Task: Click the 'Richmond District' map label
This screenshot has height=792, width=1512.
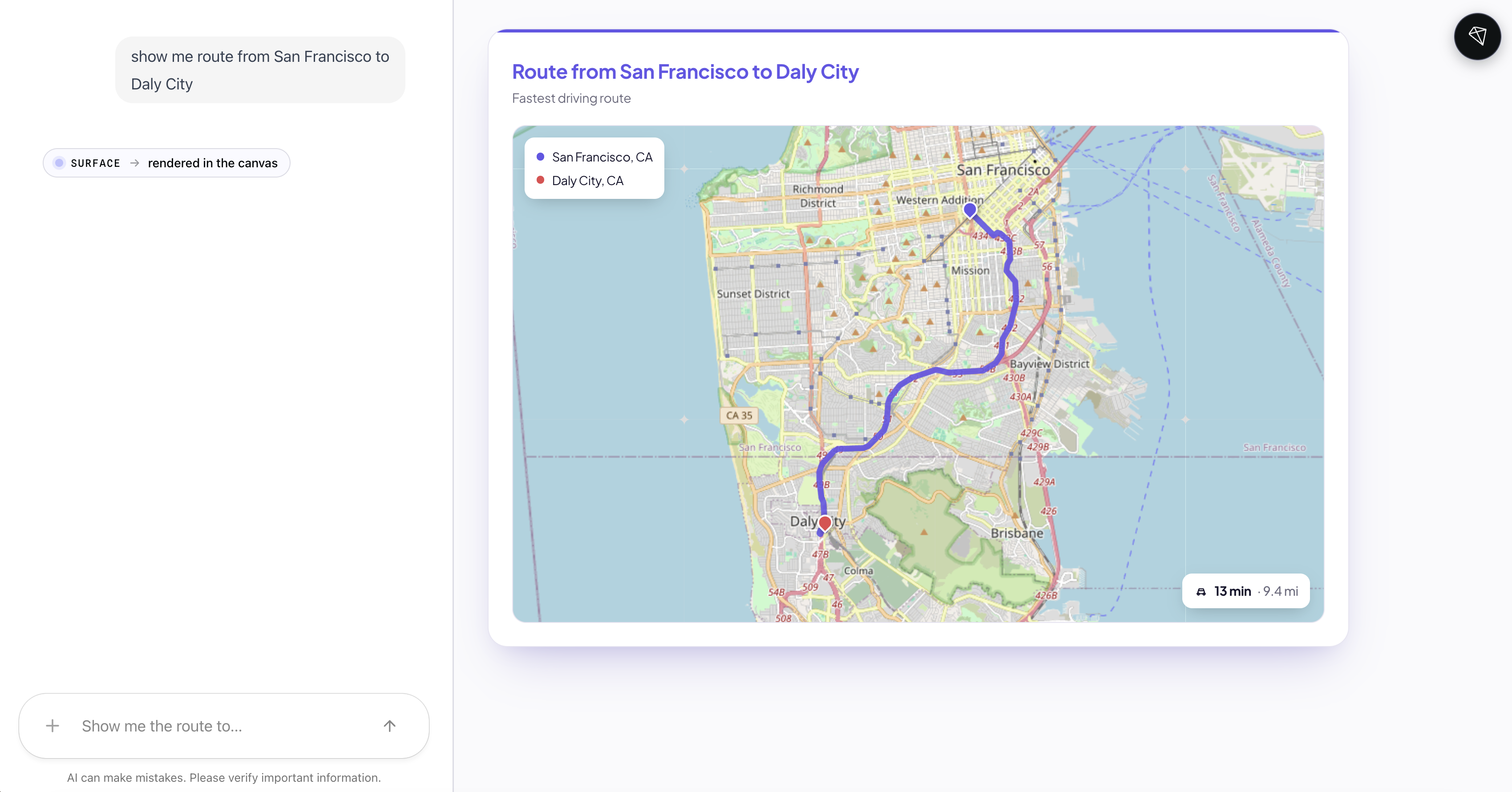Action: coord(818,196)
